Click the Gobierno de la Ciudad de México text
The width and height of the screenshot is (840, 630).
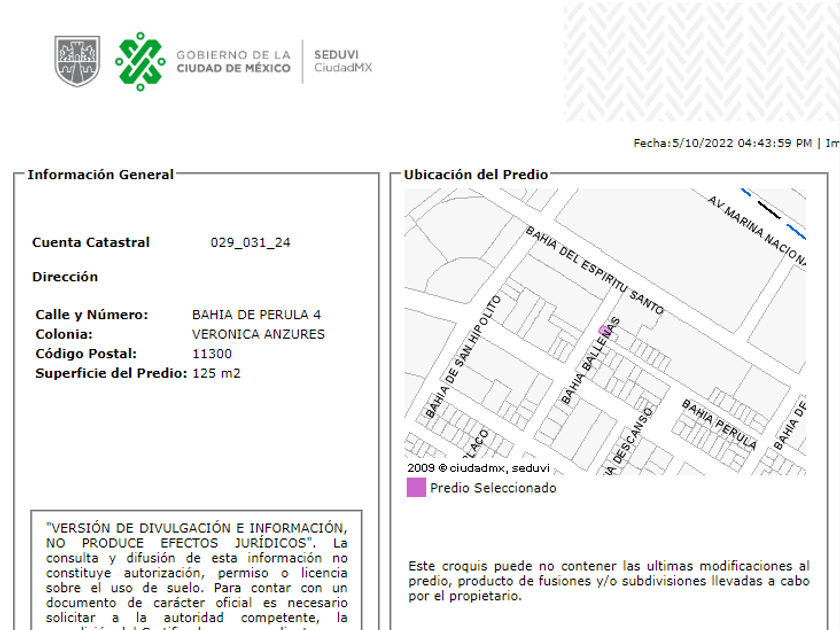point(234,61)
